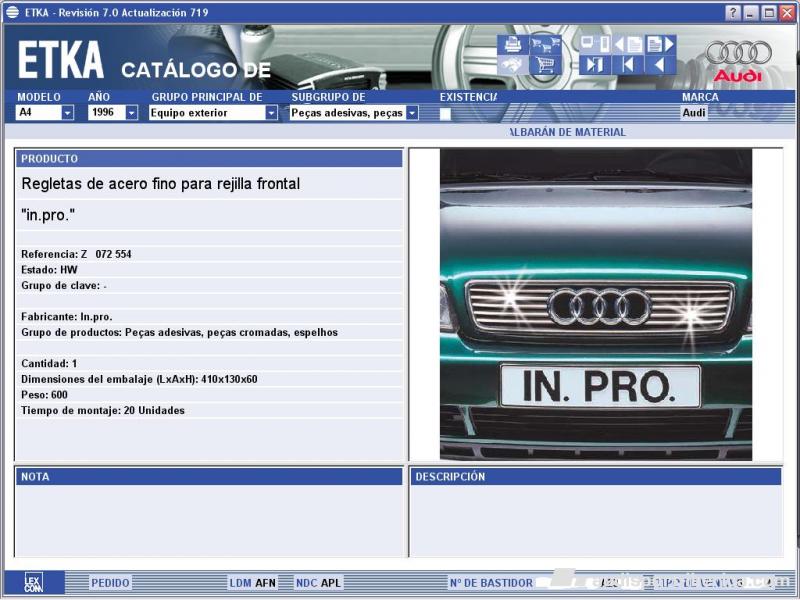
Task: Go to next page with right-arrow document icon
Action: point(661,44)
